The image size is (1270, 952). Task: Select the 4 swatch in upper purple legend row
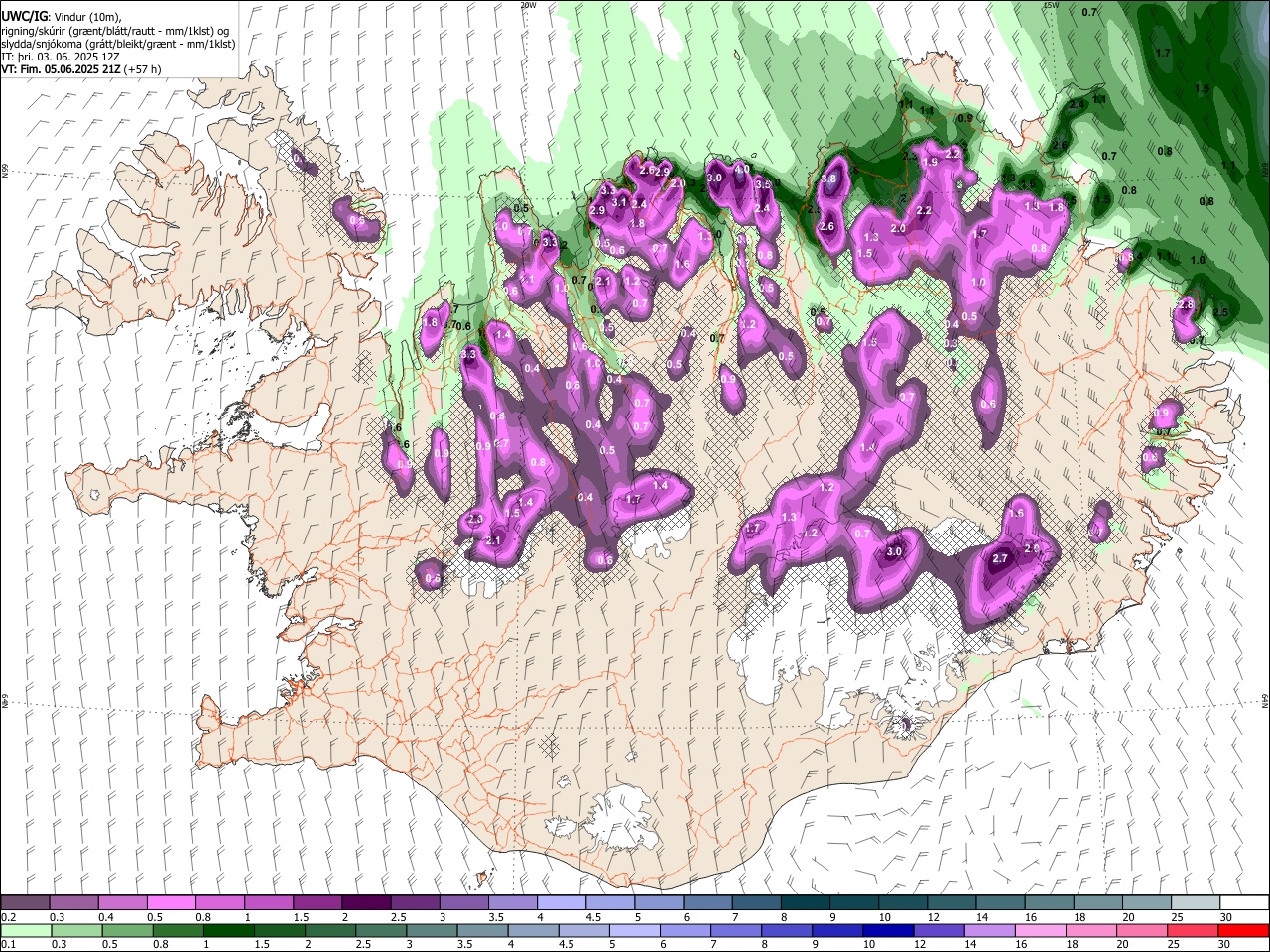[561, 903]
